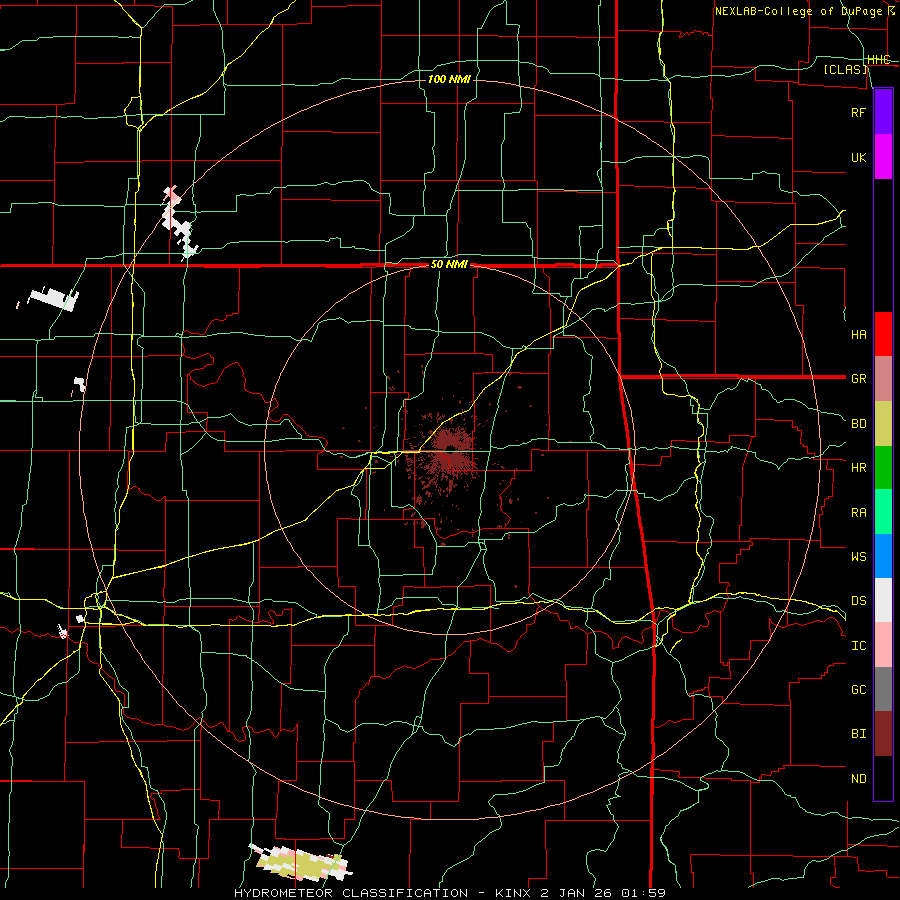
Task: Select the white DS legend swatch
Action: pos(883,600)
